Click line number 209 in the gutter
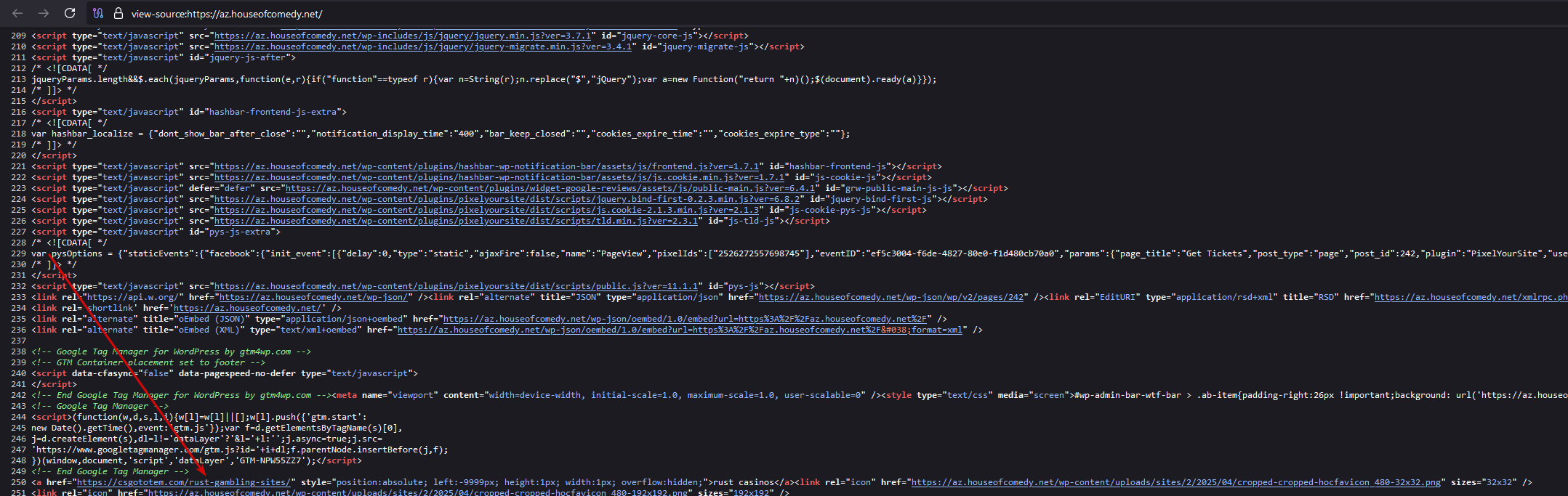 click(x=18, y=36)
